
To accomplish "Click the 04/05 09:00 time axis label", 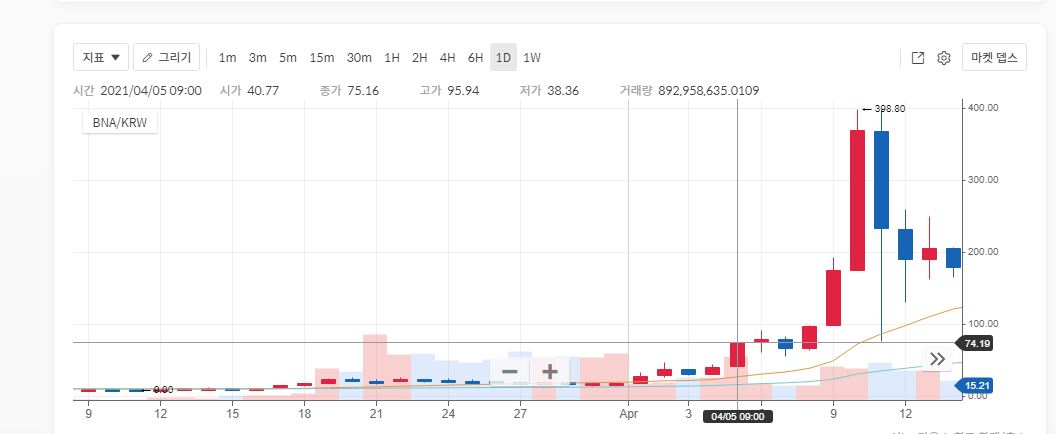I will click(x=737, y=416).
